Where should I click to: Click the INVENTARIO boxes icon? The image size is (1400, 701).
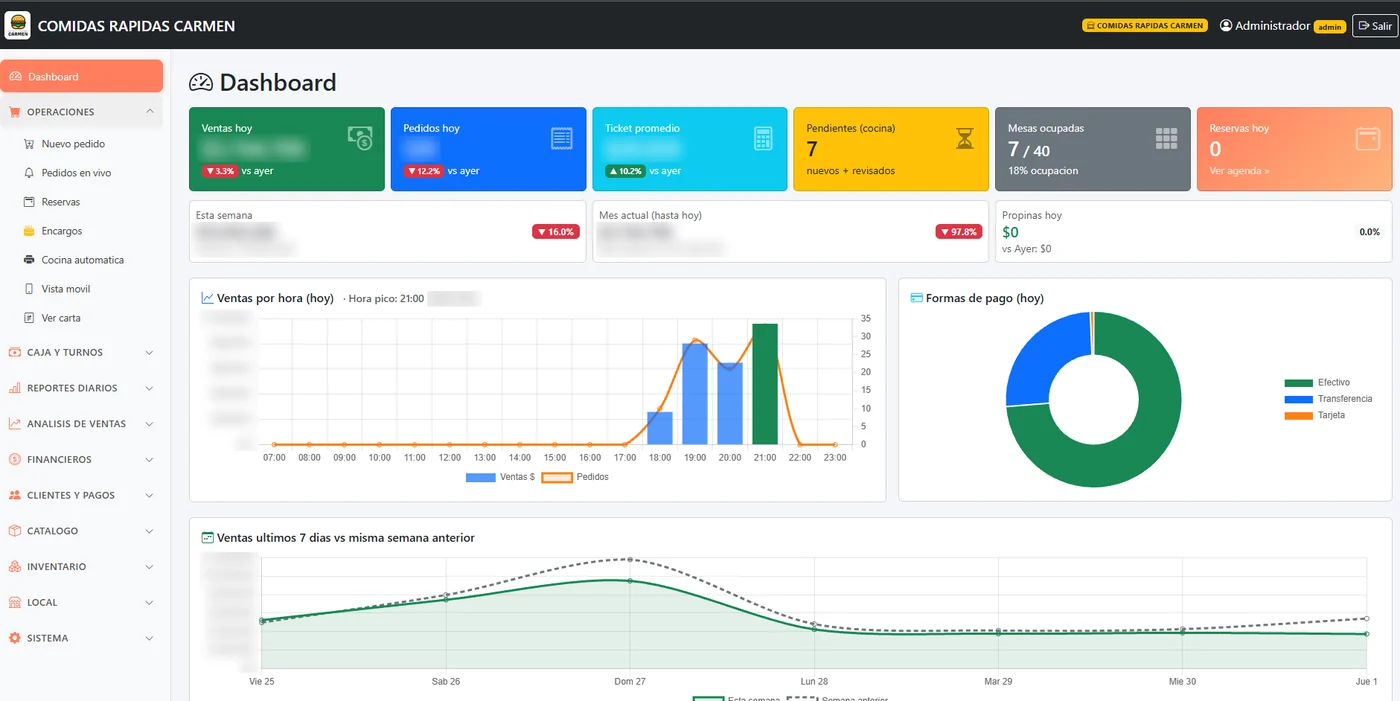pos(15,567)
